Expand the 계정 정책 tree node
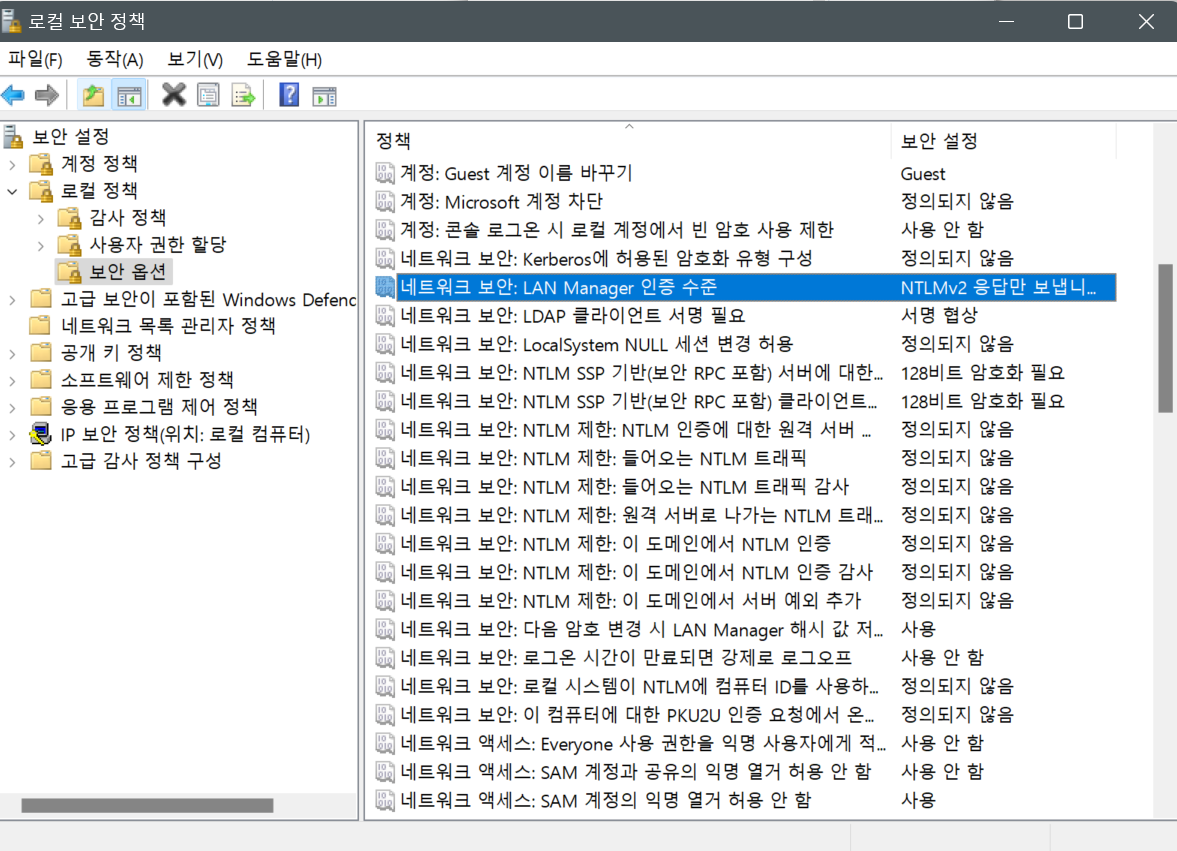This screenshot has width=1177, height=851. pos(12,164)
